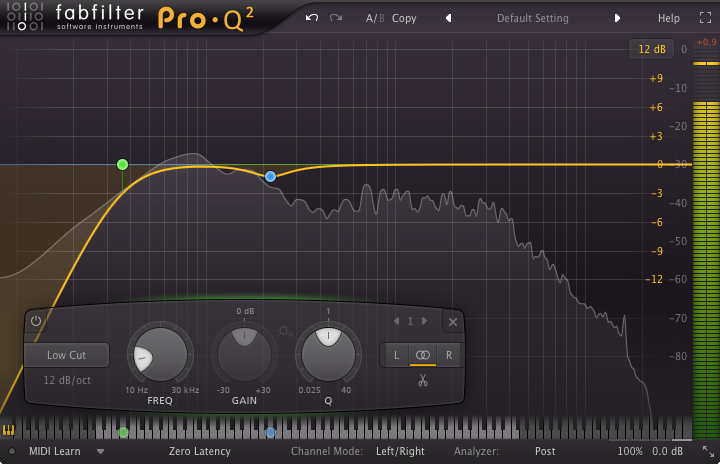Click the gain-Q interaction gear icon

tap(286, 331)
